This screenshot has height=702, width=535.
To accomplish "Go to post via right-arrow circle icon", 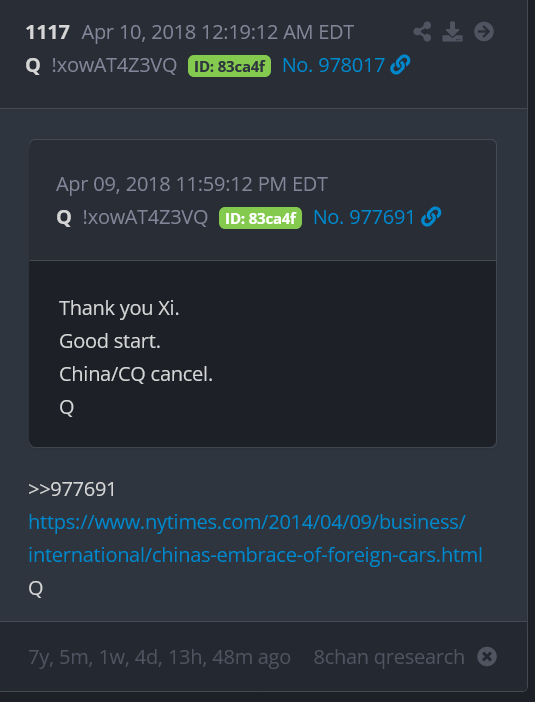I will click(x=484, y=32).
